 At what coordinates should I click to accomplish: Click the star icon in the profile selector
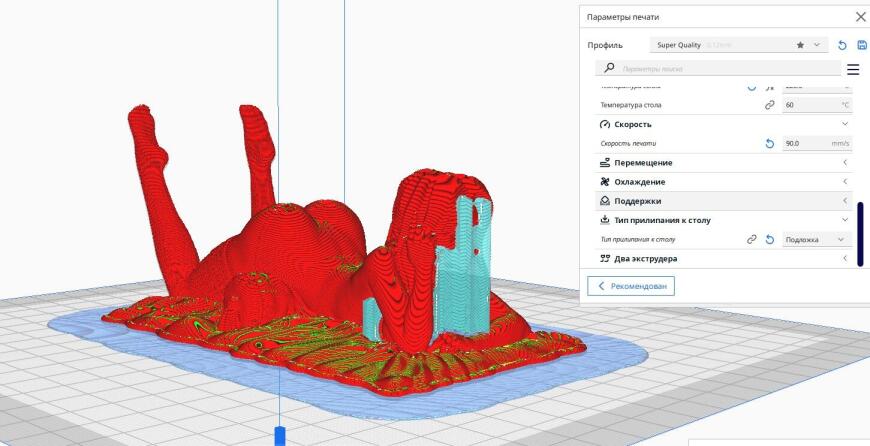point(800,45)
